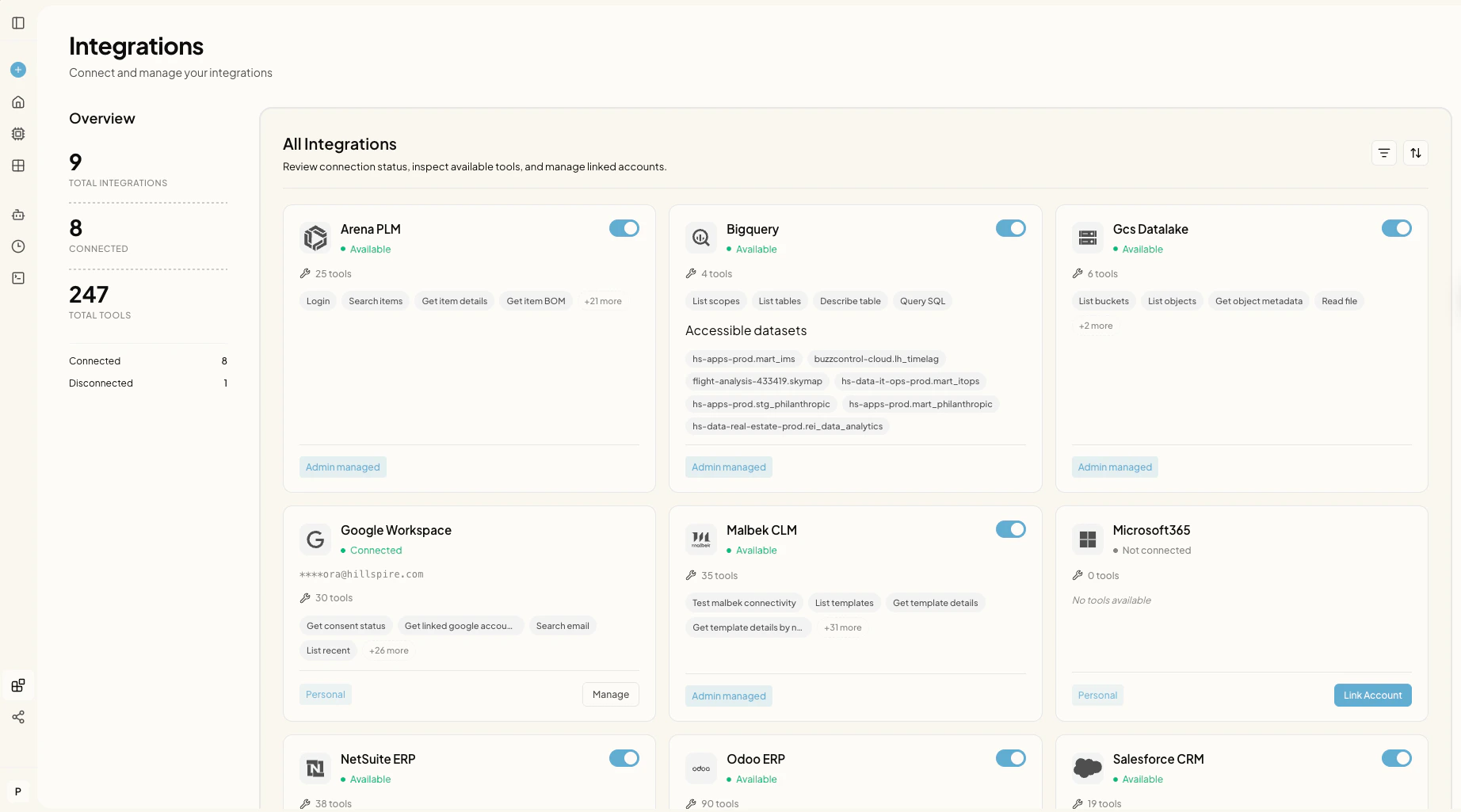Select the Query SQL tool chip
The height and width of the screenshot is (812, 1461).
coord(923,301)
